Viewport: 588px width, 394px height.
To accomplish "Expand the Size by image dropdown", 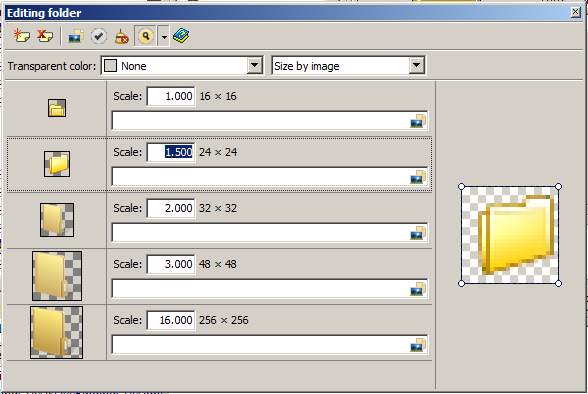I will click(416, 66).
